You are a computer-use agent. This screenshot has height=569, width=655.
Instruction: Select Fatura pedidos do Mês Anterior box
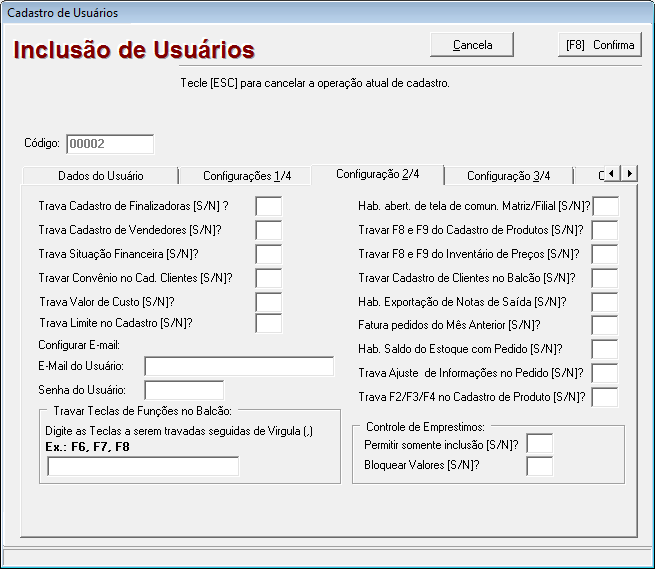click(x=605, y=325)
